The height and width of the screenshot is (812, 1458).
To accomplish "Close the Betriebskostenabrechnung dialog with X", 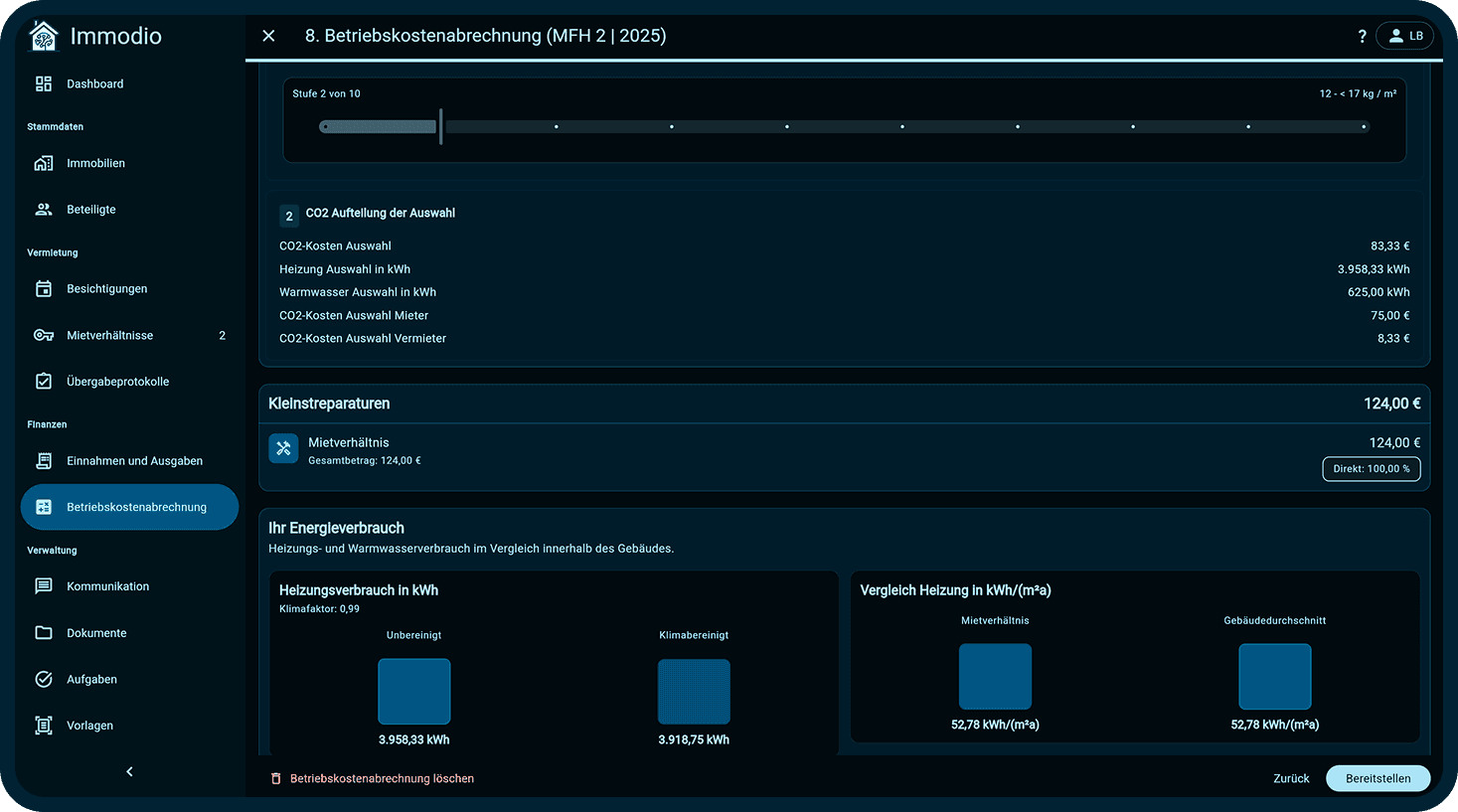I will (268, 36).
